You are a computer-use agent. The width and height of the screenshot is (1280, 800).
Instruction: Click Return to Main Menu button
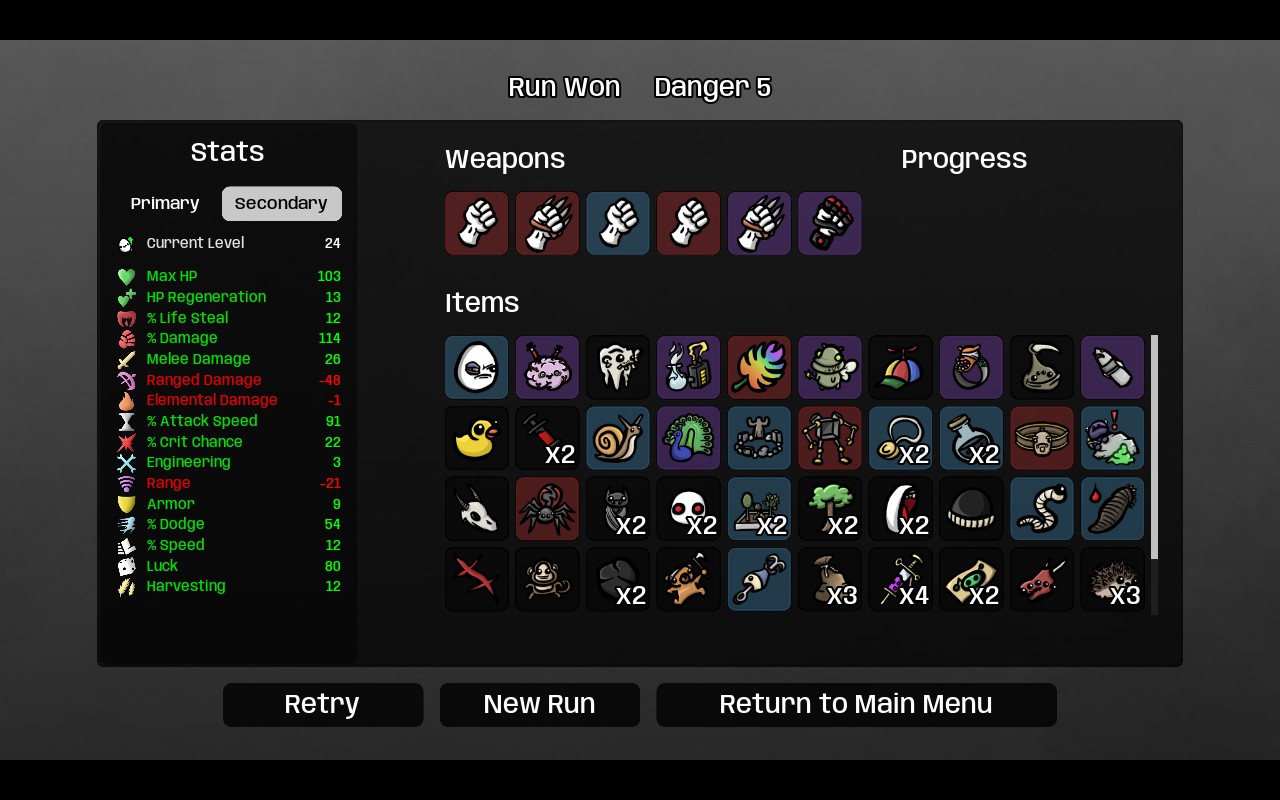coord(856,705)
